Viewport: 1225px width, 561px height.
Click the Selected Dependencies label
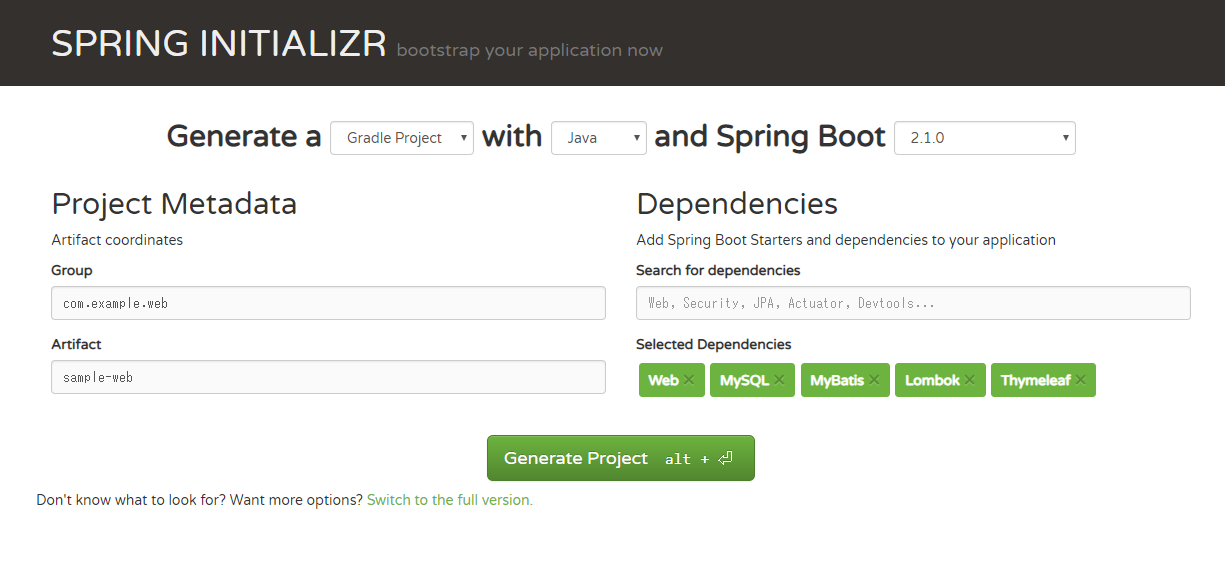pos(714,344)
